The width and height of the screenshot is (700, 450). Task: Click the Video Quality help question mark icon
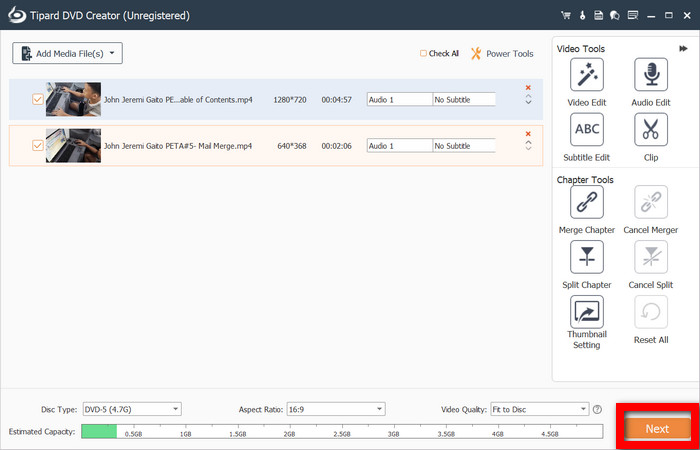[x=597, y=409]
